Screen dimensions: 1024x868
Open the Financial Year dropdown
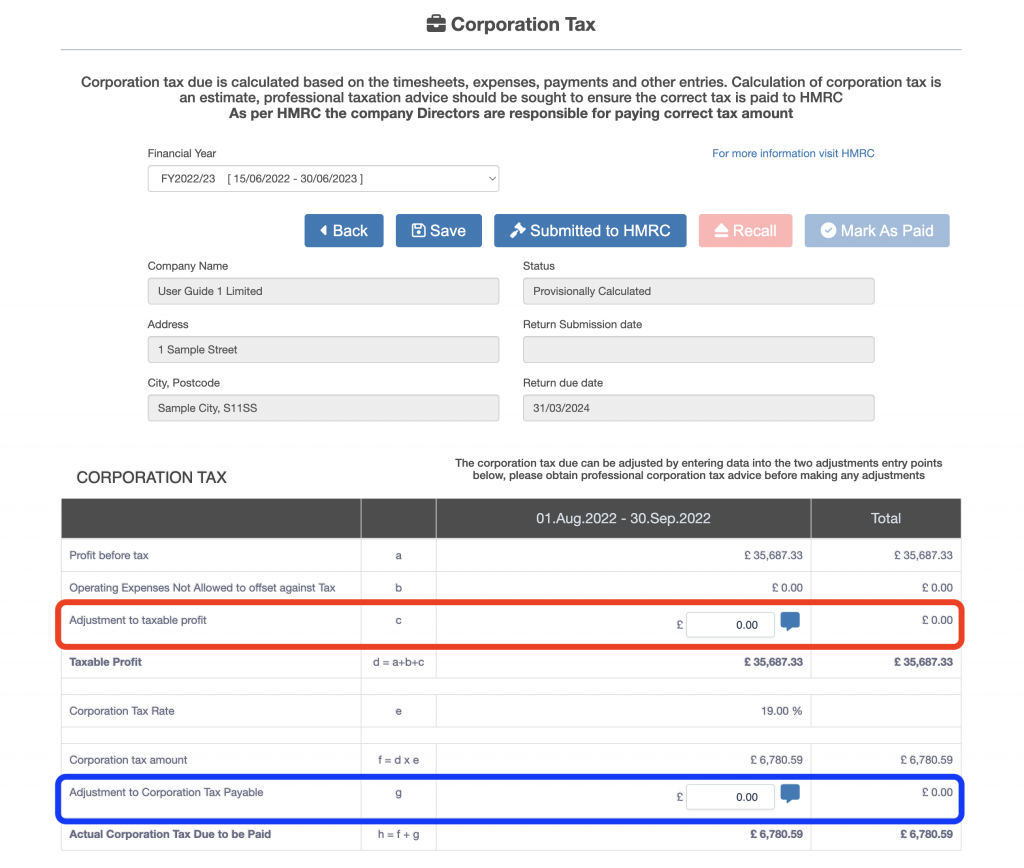click(323, 179)
